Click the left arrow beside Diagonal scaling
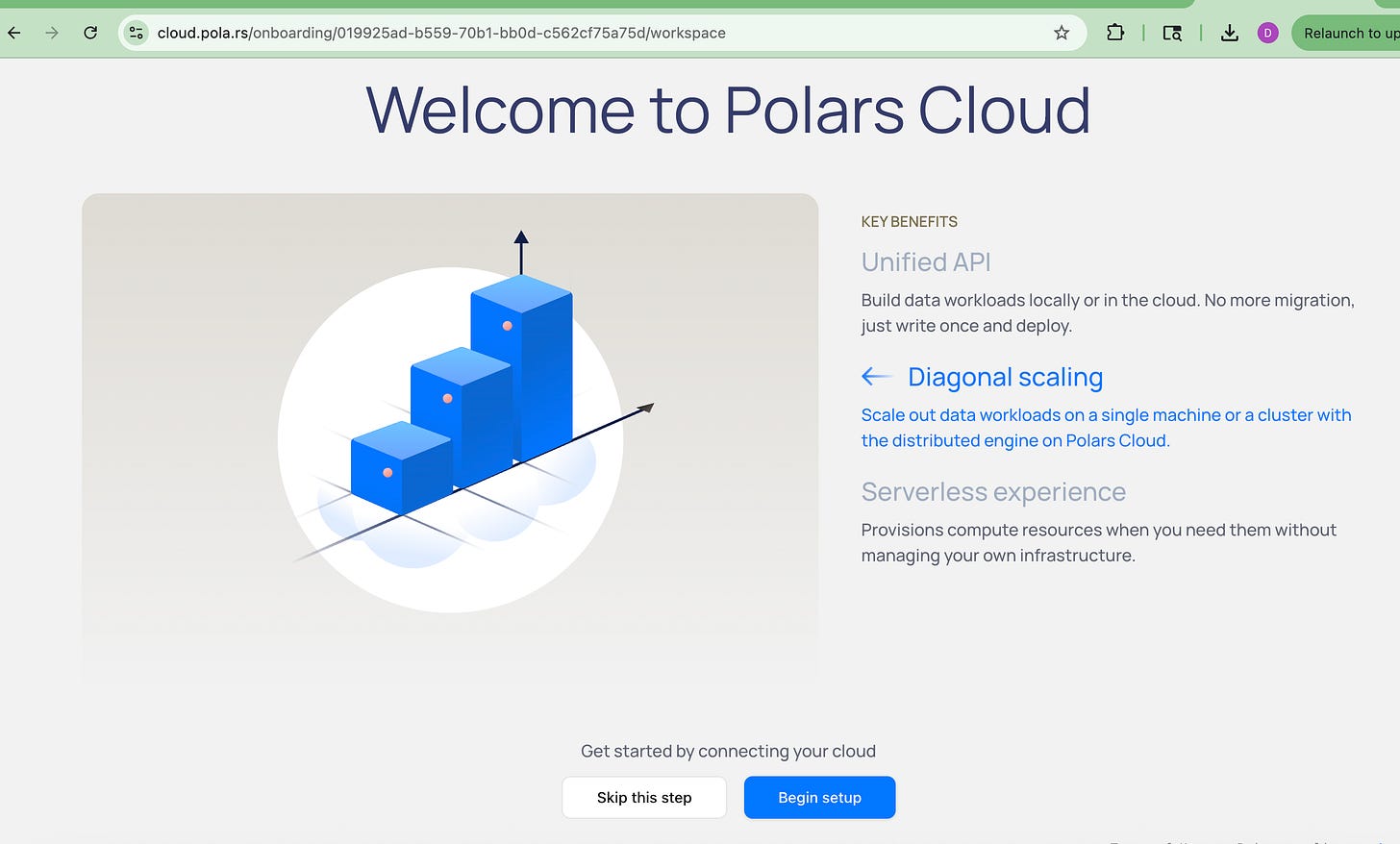Image resolution: width=1400 pixels, height=844 pixels. click(x=877, y=377)
